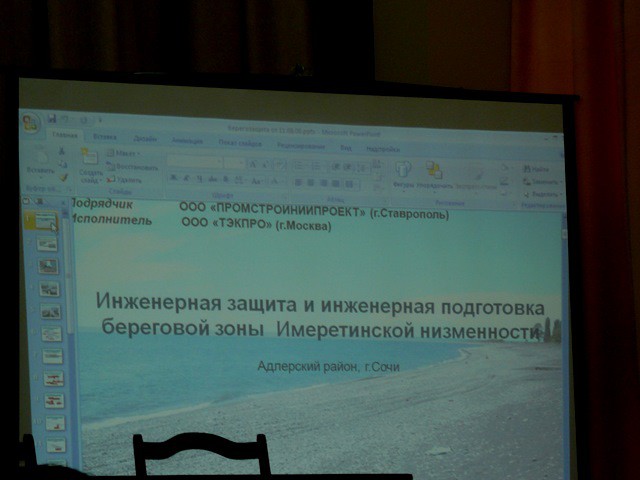Open the Фигуры (Shapes) gallery
This screenshot has width=640, height=480.
pyautogui.click(x=403, y=169)
